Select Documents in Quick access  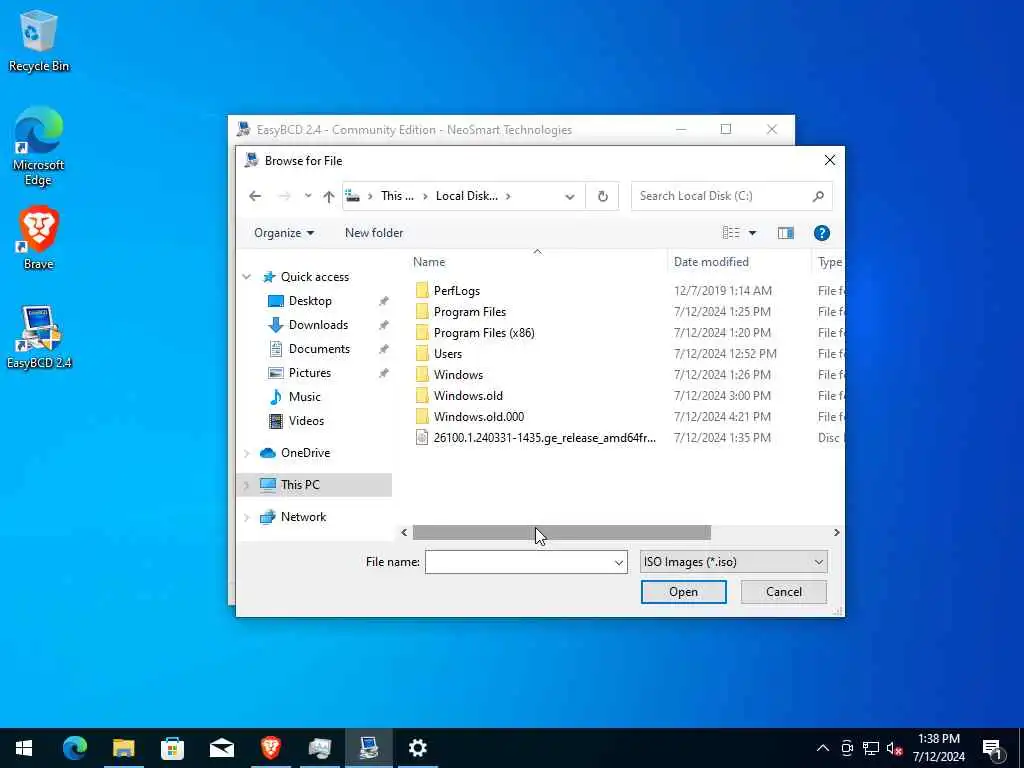click(x=319, y=349)
